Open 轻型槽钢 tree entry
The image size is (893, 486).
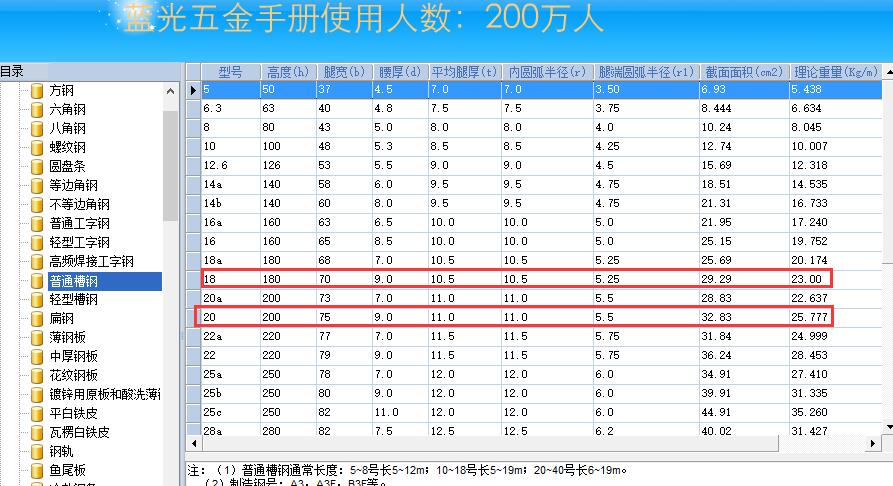tap(73, 300)
